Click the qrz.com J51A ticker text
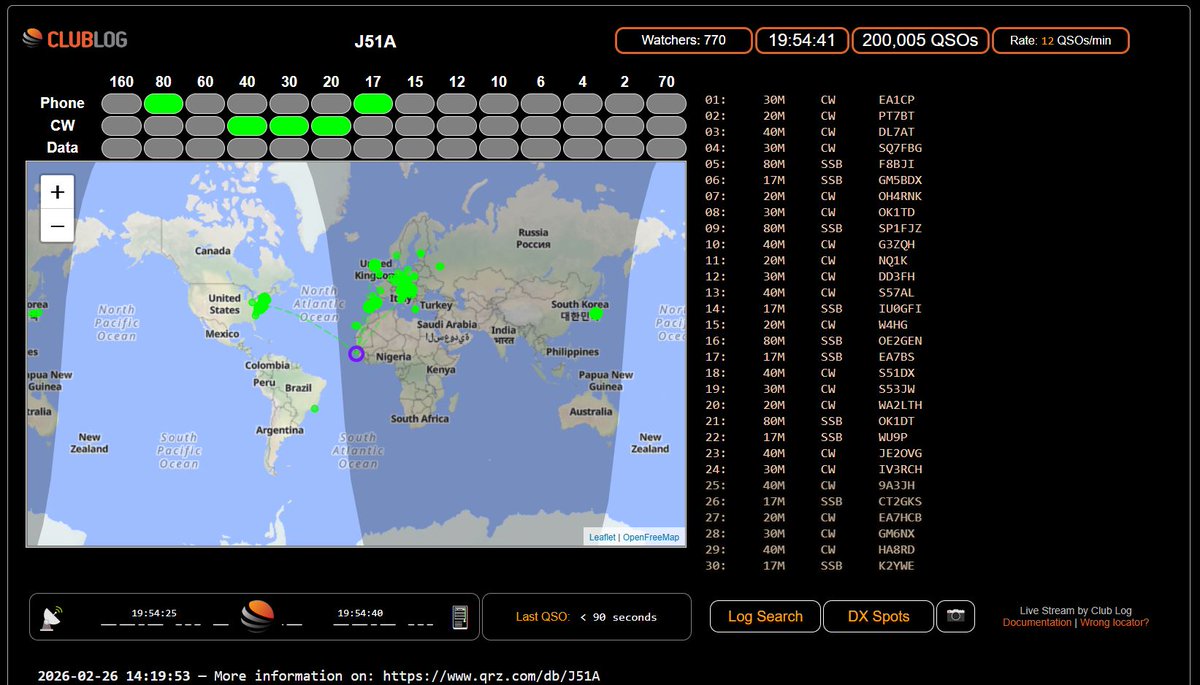 tap(319, 676)
